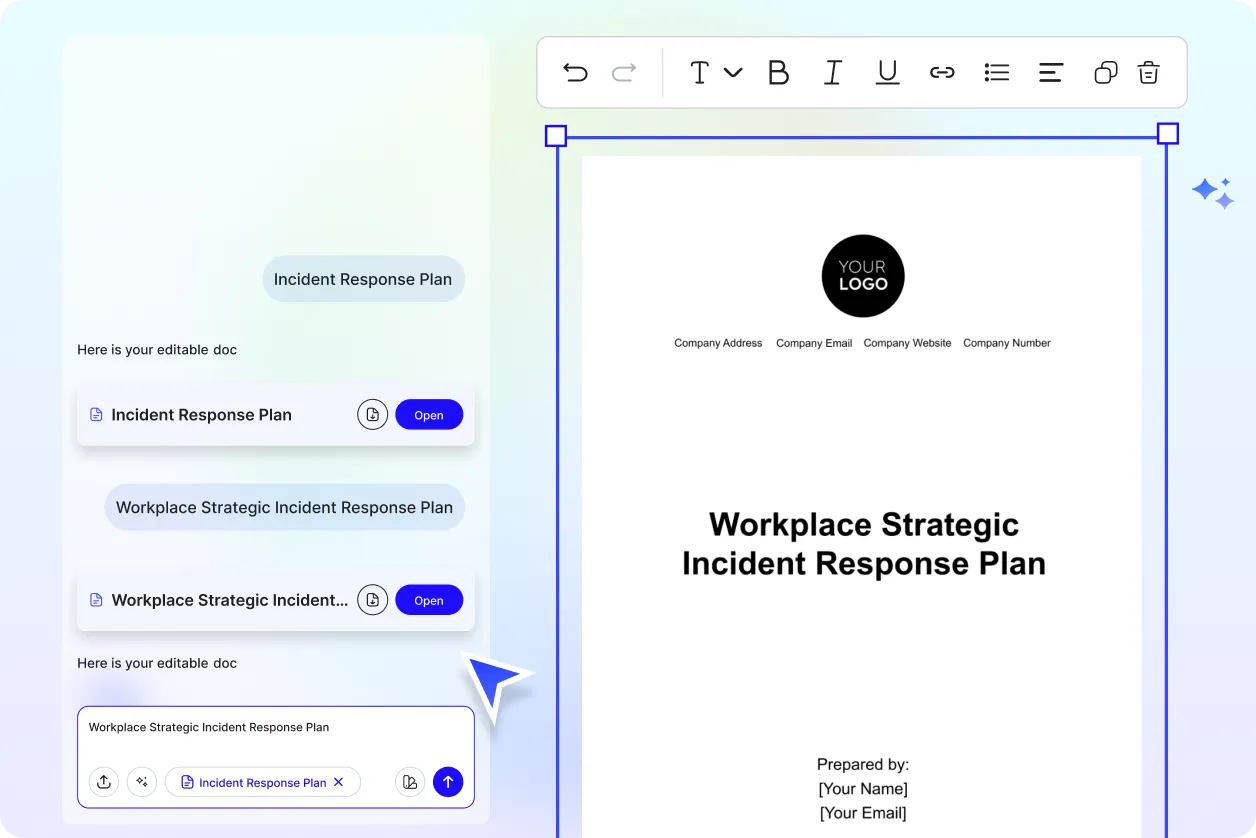Click the upload file icon in prompt box
The height and width of the screenshot is (838, 1256).
click(x=104, y=782)
